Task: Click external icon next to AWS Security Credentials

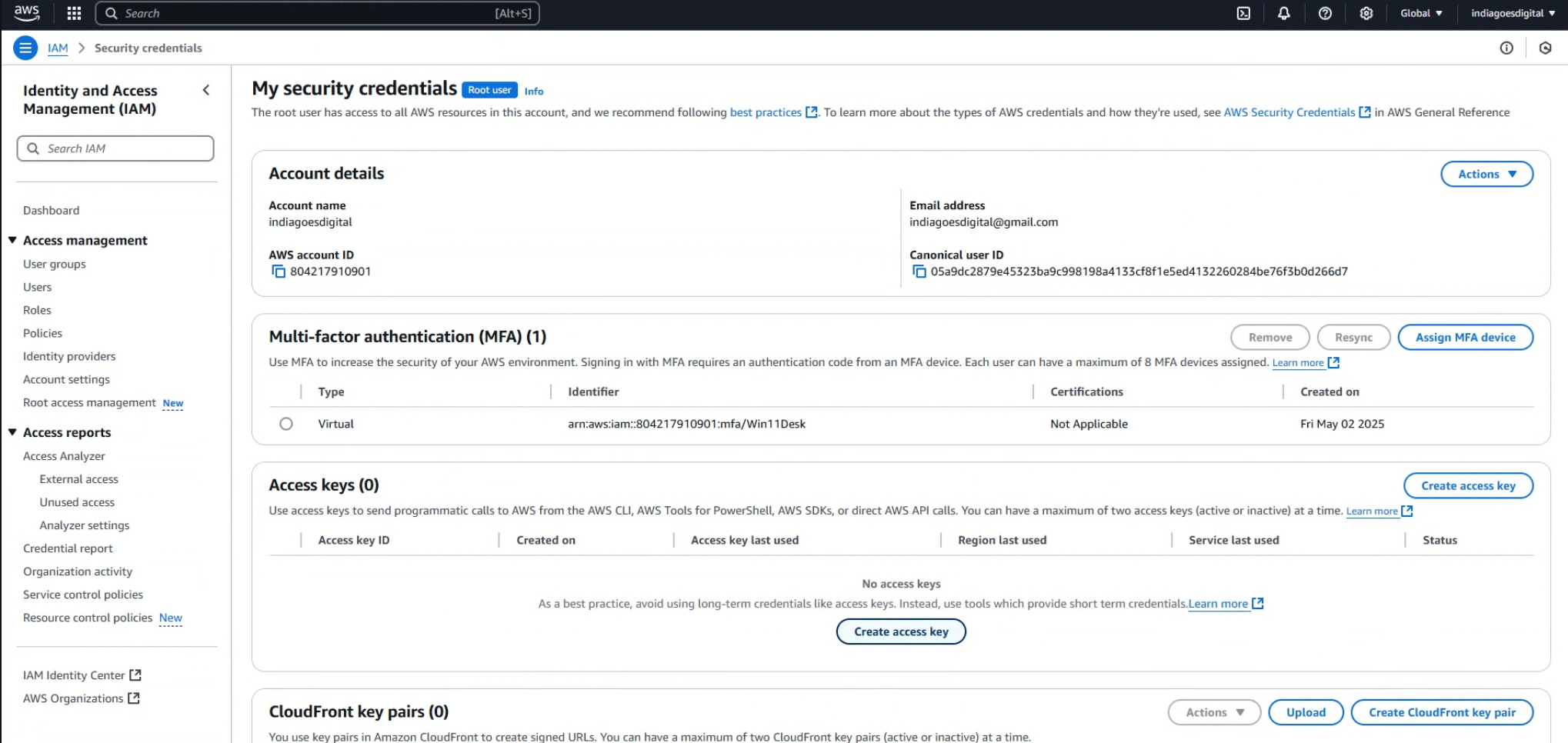Action: click(1365, 112)
